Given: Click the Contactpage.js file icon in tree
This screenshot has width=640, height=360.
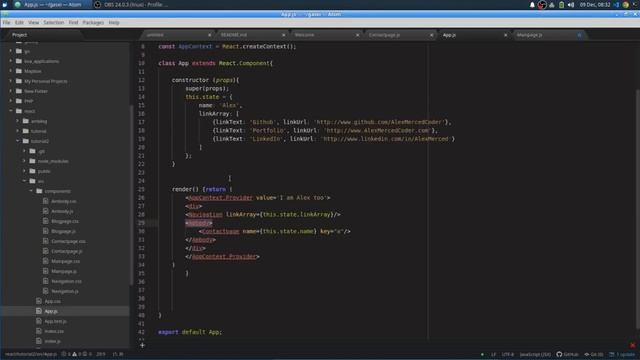Looking at the screenshot, I should coord(46,251).
